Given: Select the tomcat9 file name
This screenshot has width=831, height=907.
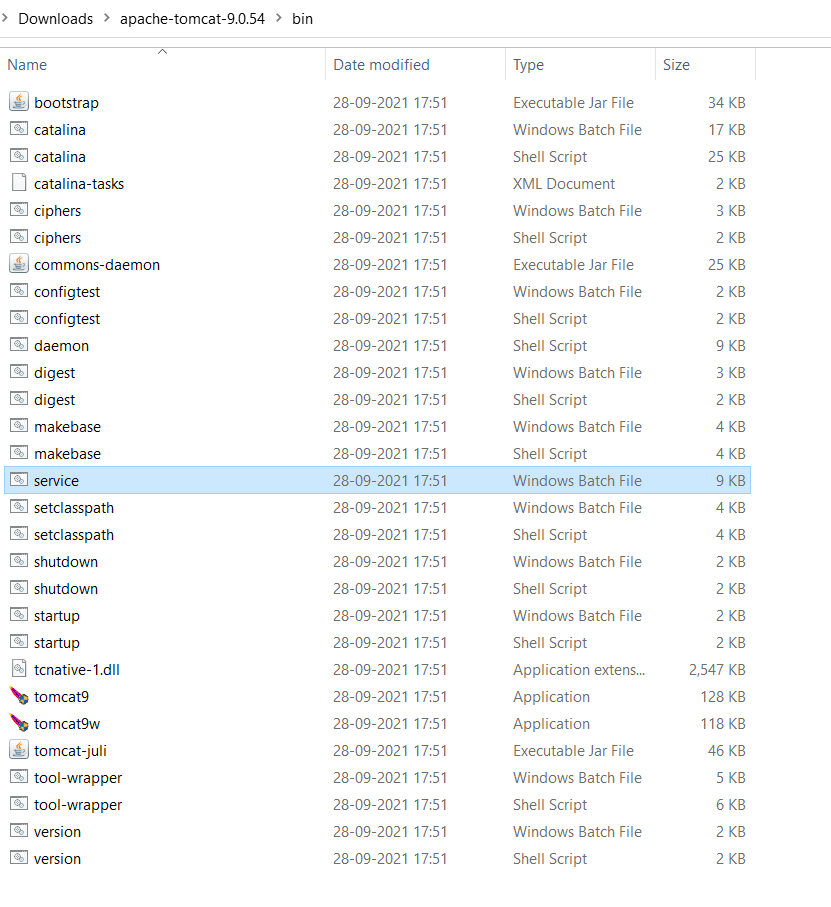Looking at the screenshot, I should (61, 696).
